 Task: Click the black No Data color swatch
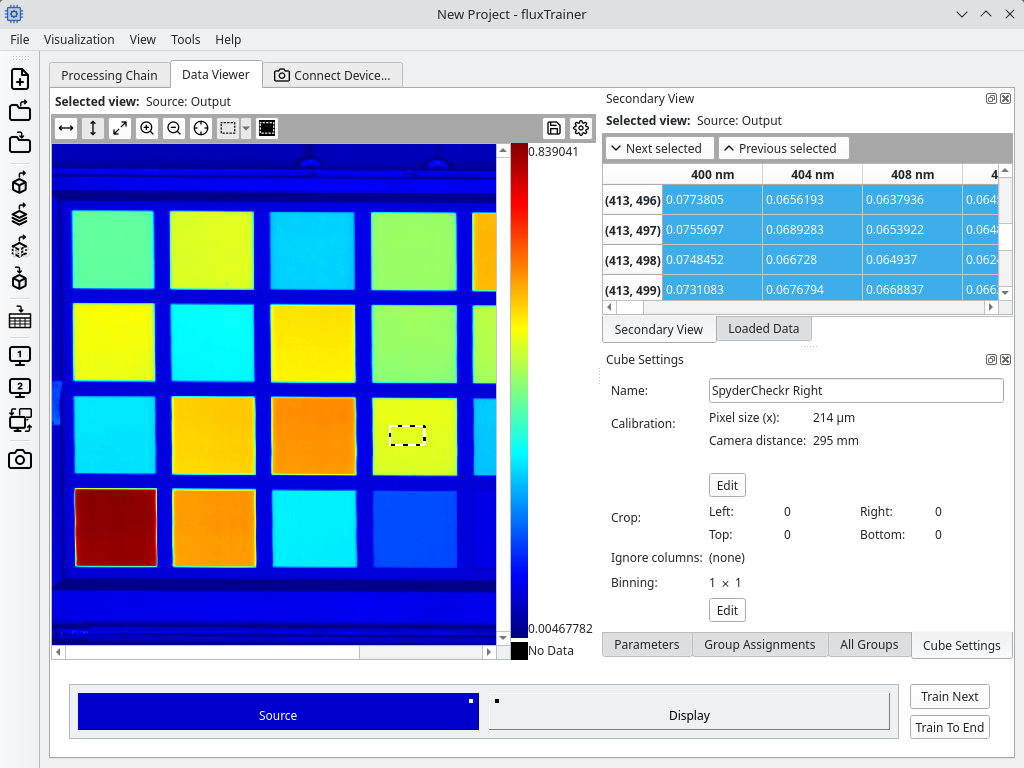click(x=519, y=650)
